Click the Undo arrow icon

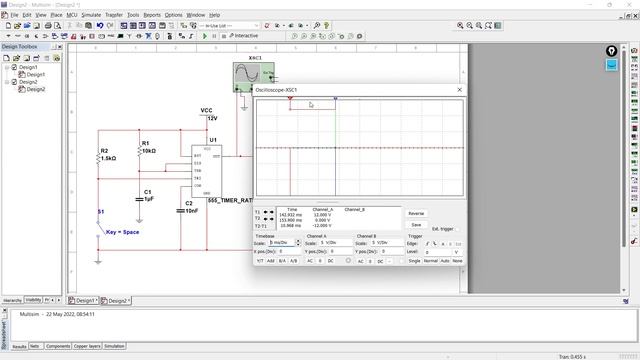point(100,25)
